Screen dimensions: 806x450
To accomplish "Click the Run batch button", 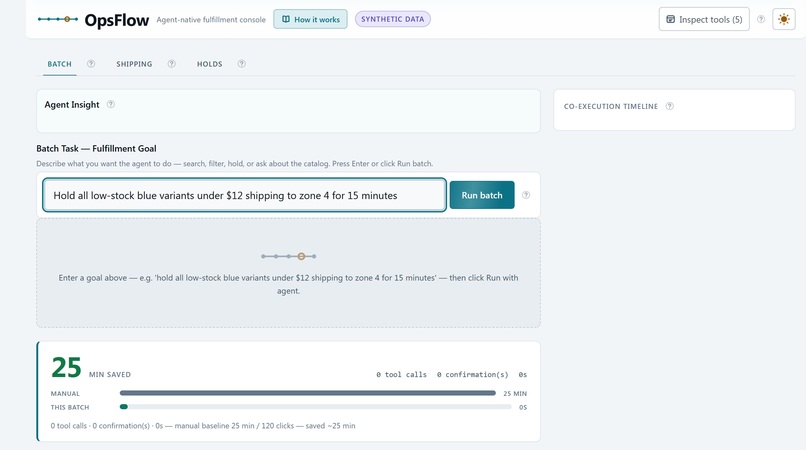I will (x=482, y=195).
